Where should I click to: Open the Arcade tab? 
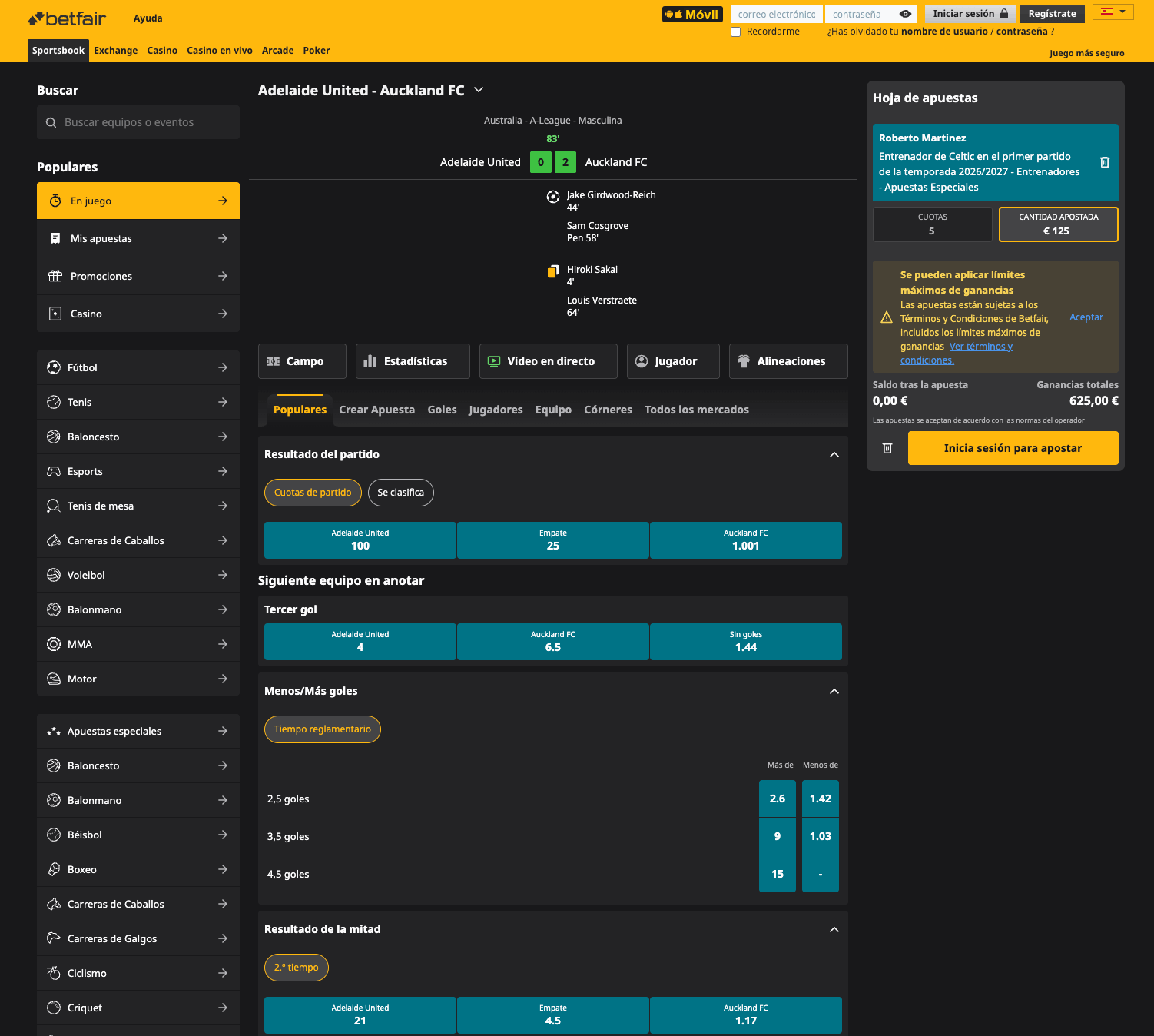coord(278,51)
